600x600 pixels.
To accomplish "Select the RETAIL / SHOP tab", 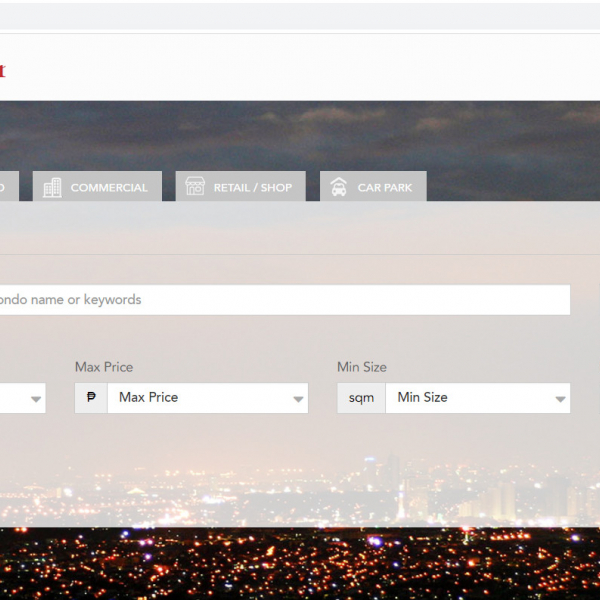I will click(252, 187).
